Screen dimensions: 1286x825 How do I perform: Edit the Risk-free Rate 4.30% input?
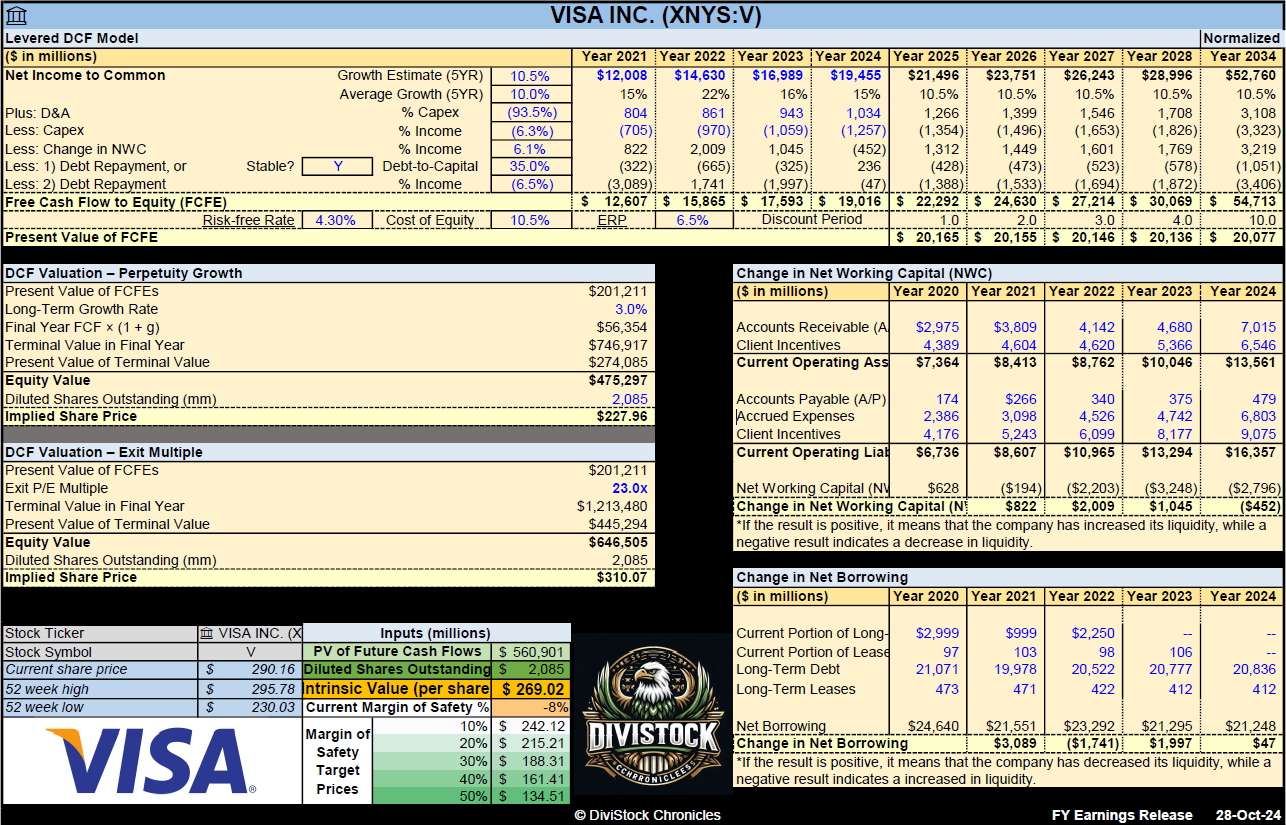click(335, 220)
